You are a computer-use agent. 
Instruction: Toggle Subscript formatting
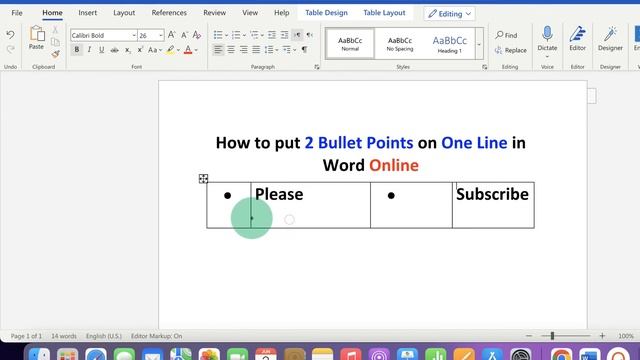click(x=127, y=50)
